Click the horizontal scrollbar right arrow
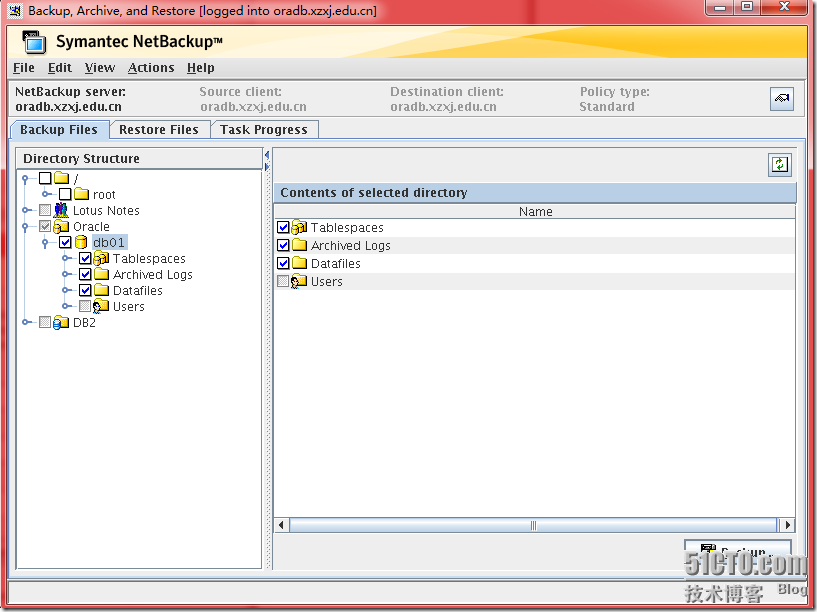Viewport: 817px width, 612px height. click(x=787, y=525)
